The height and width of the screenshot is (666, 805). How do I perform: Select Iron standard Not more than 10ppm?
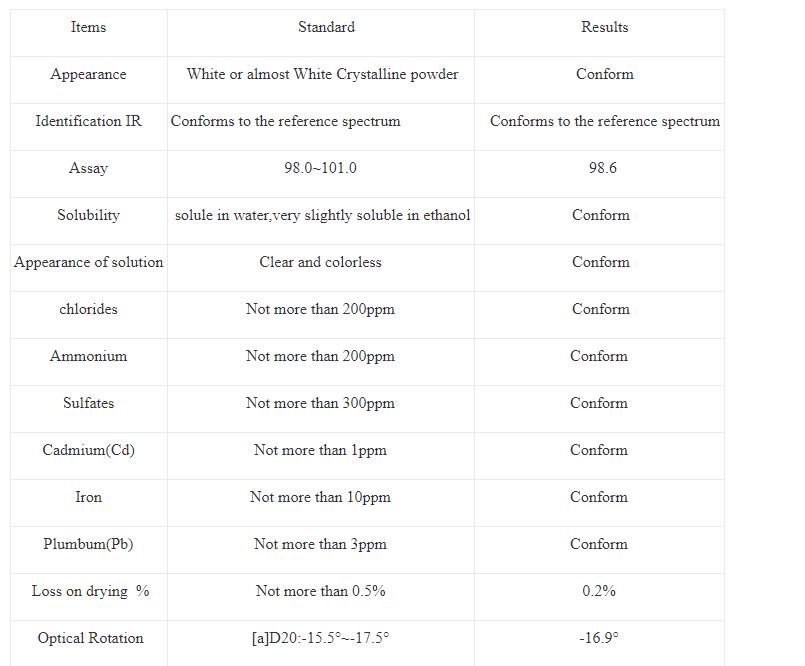[320, 497]
